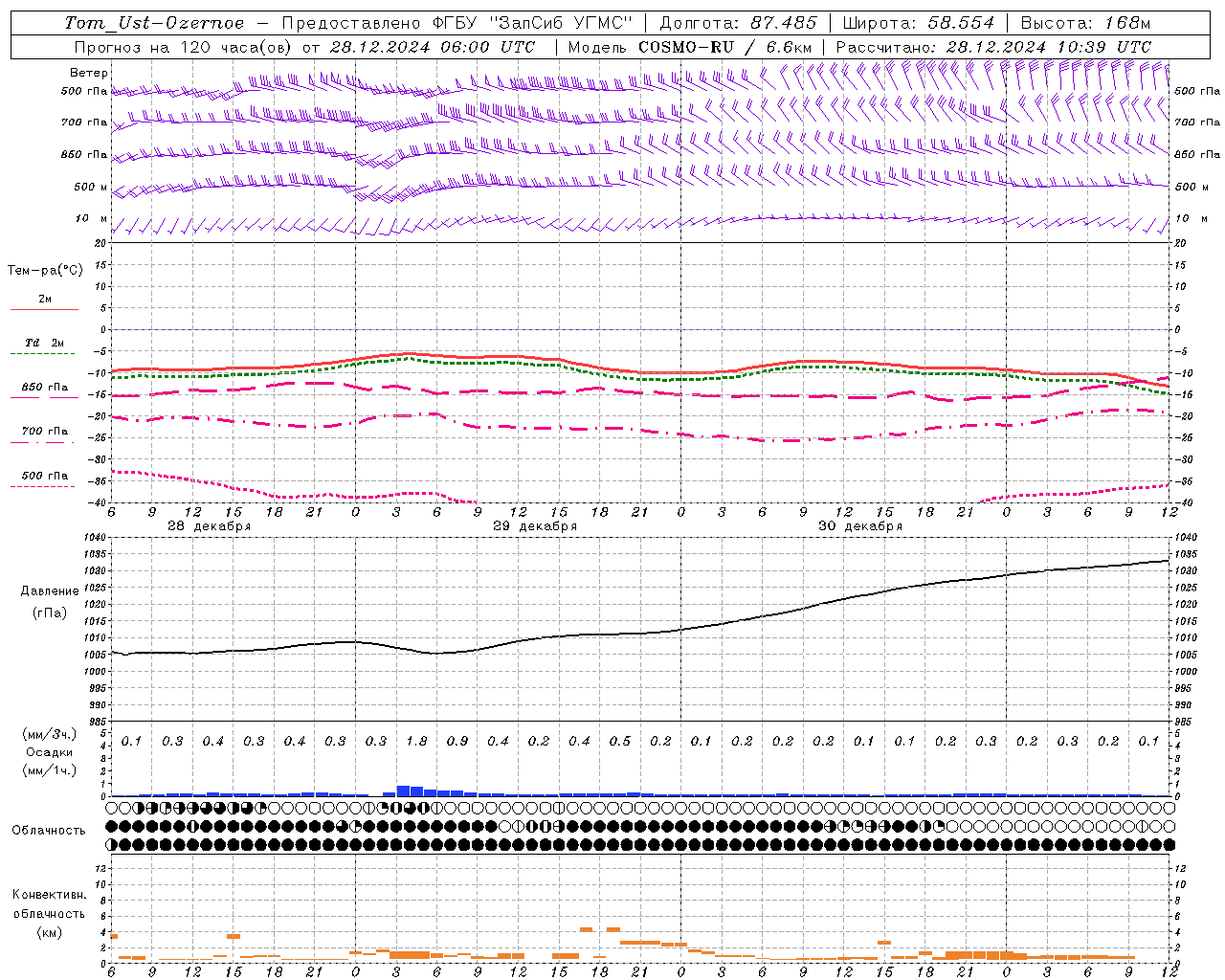
Task: Click the "Осадки" precipitation panel label
Action: coord(50,752)
